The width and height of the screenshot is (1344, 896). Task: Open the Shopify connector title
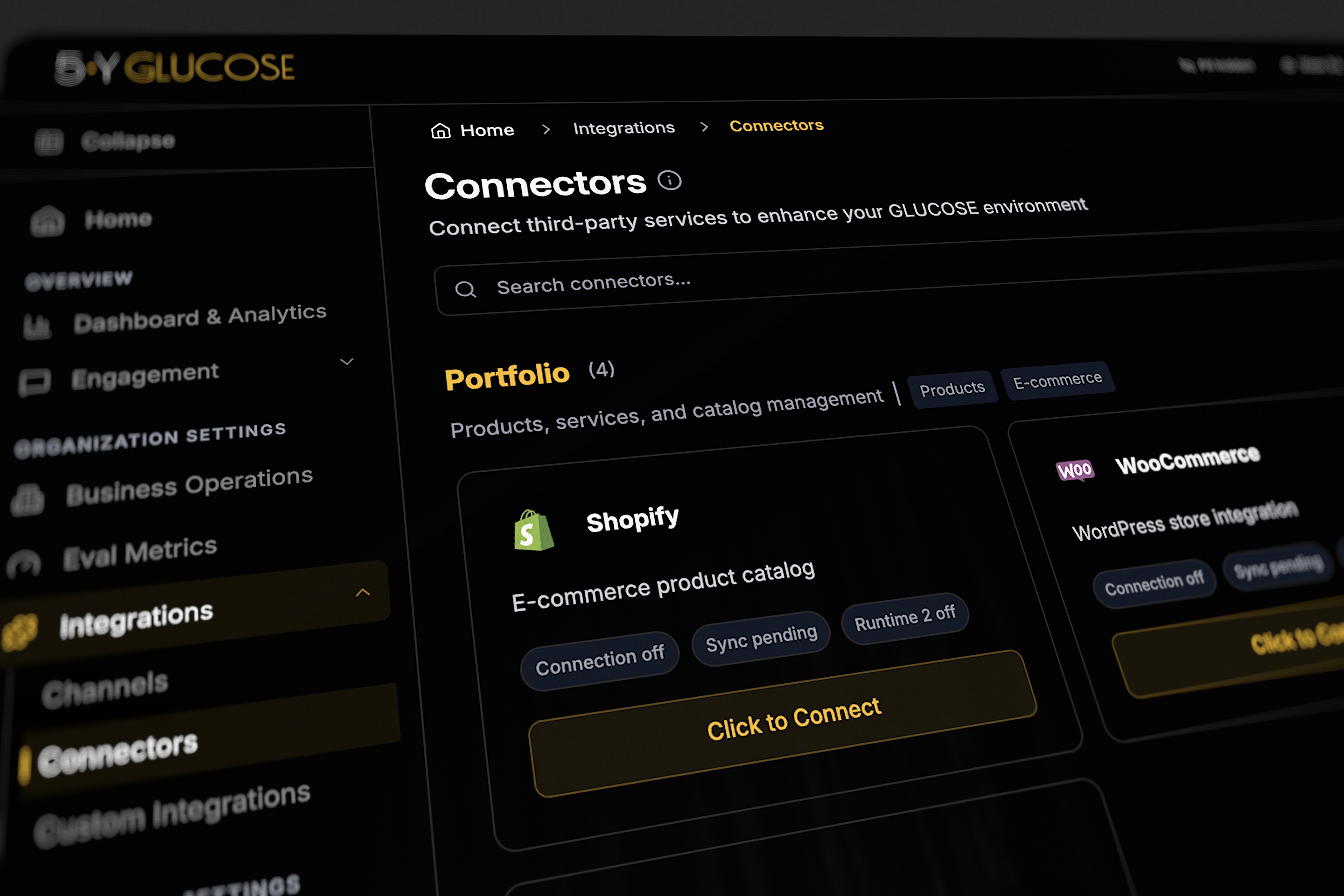coord(633,519)
